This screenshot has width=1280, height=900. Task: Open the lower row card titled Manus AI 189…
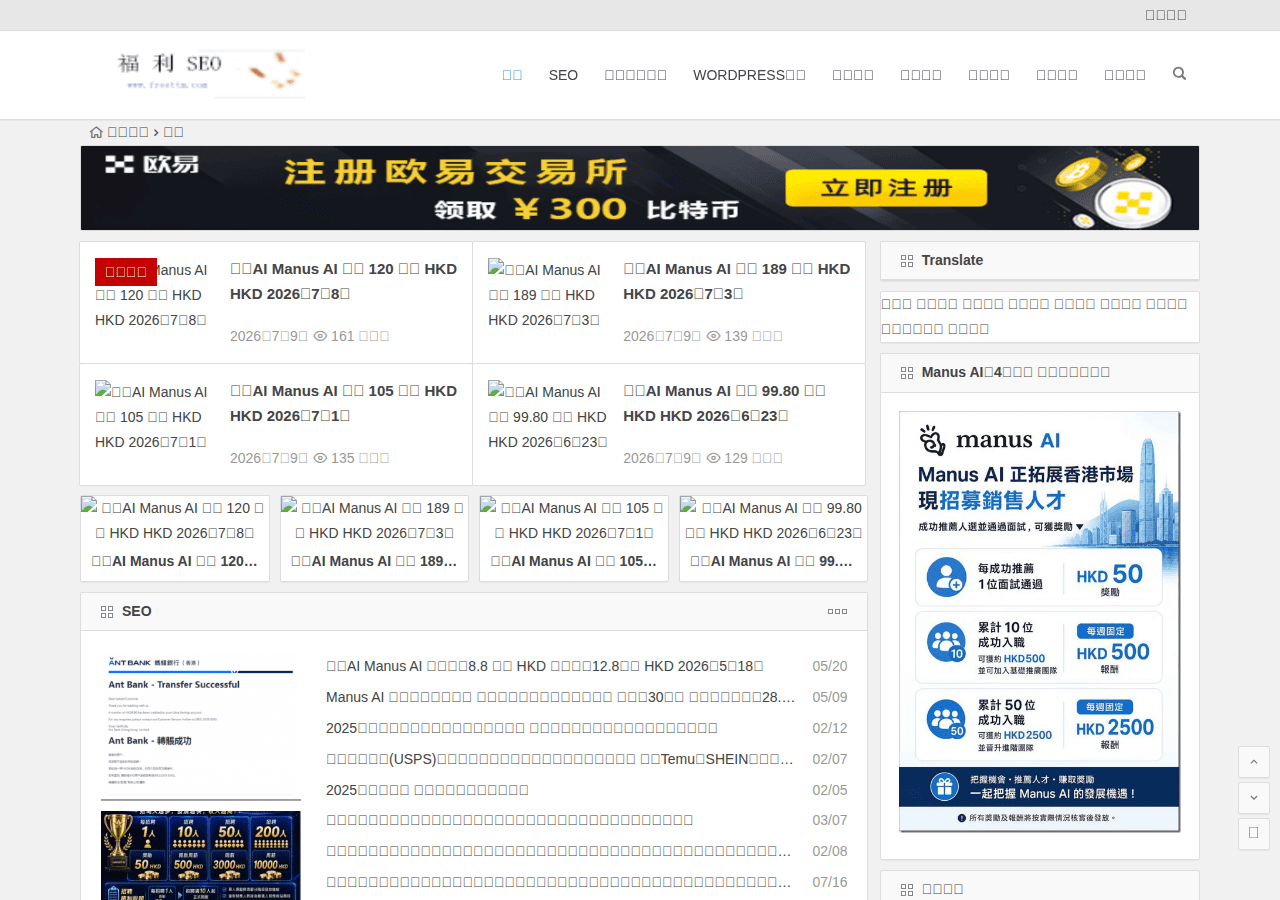(374, 561)
